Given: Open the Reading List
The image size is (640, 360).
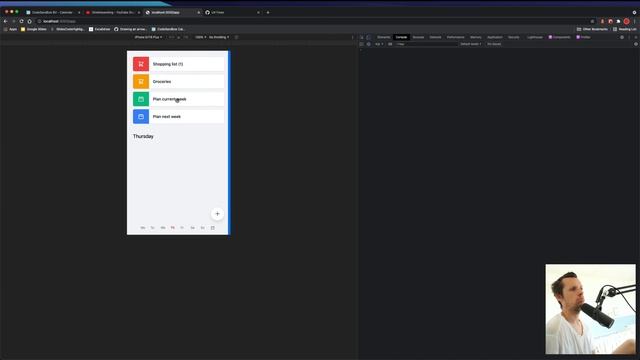Looking at the screenshot, I should [624, 29].
